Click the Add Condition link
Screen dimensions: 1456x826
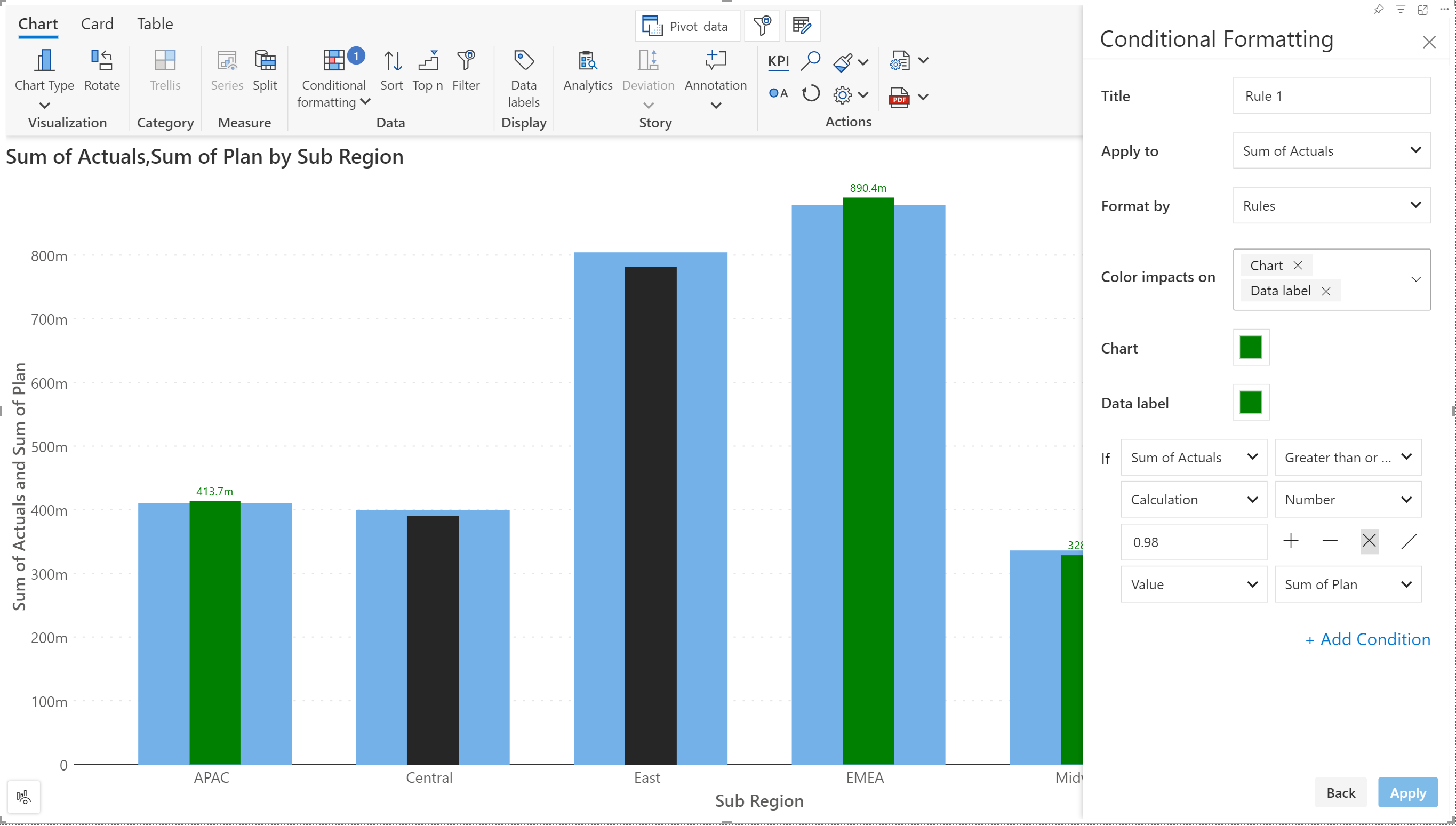tap(1367, 639)
